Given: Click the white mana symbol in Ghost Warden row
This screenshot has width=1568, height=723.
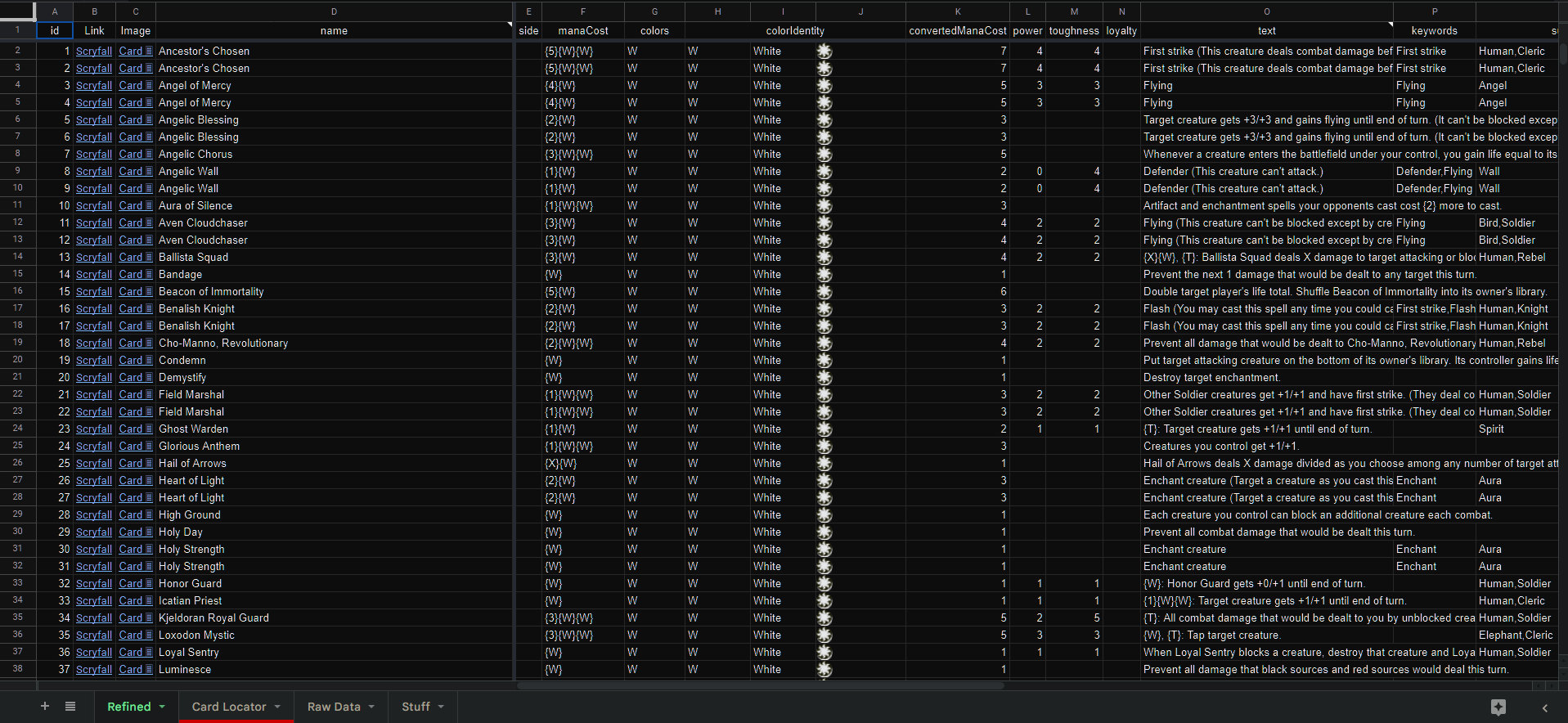Looking at the screenshot, I should click(x=824, y=429).
